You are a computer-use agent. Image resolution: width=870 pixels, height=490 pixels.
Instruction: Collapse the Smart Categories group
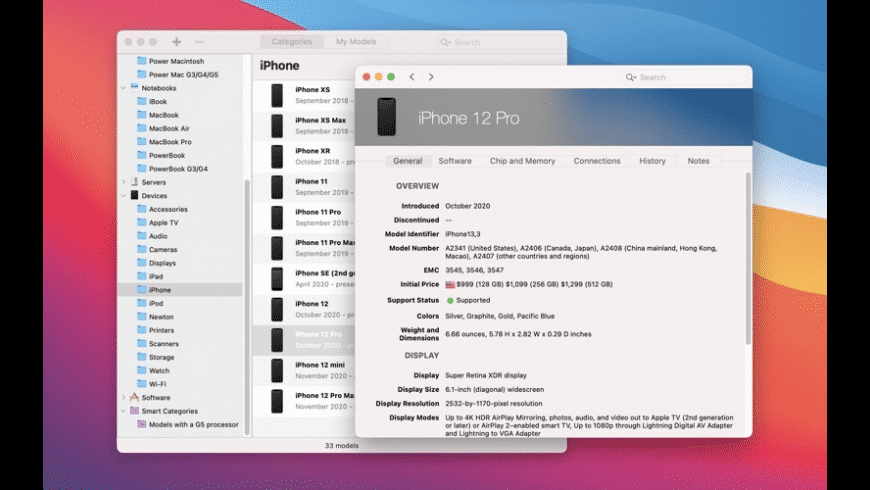[x=123, y=411]
